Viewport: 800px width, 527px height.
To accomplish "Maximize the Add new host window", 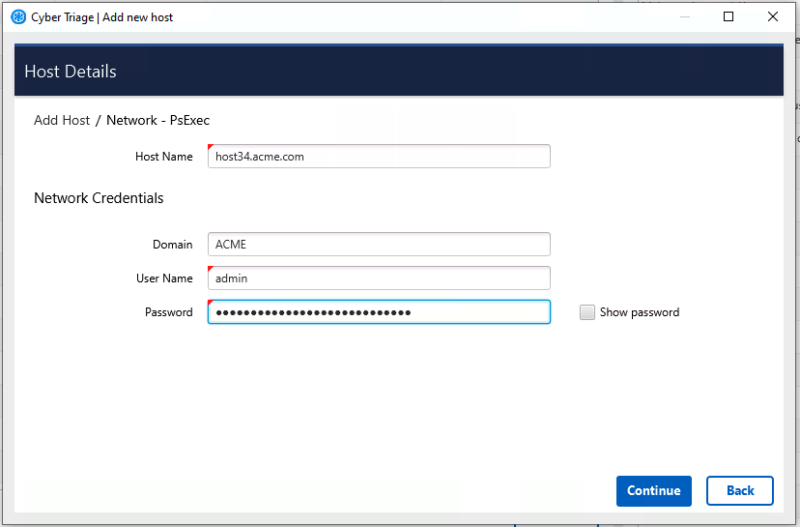I will click(x=729, y=17).
